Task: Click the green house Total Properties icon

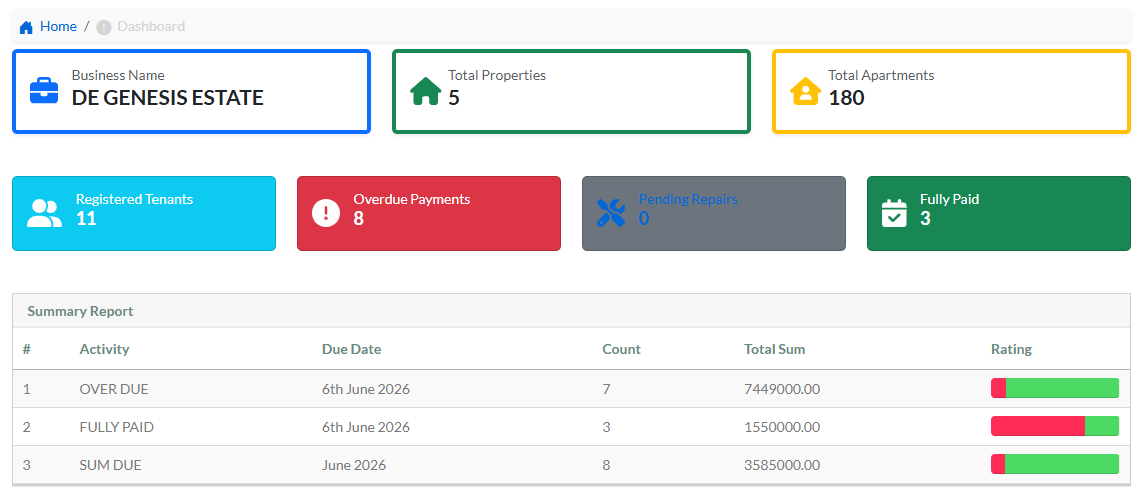Action: click(x=426, y=91)
